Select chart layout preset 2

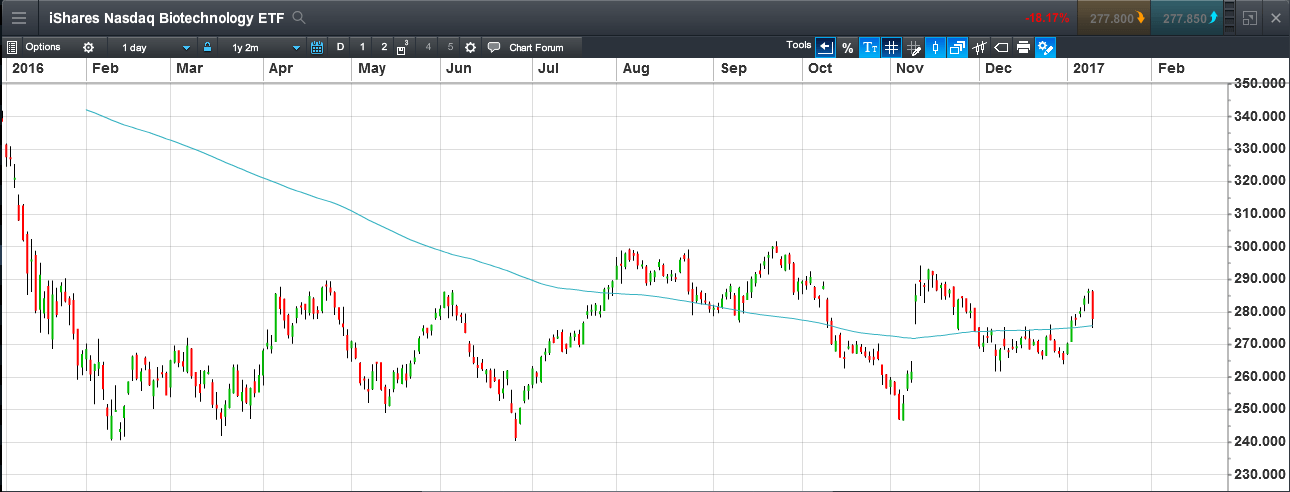click(x=384, y=47)
